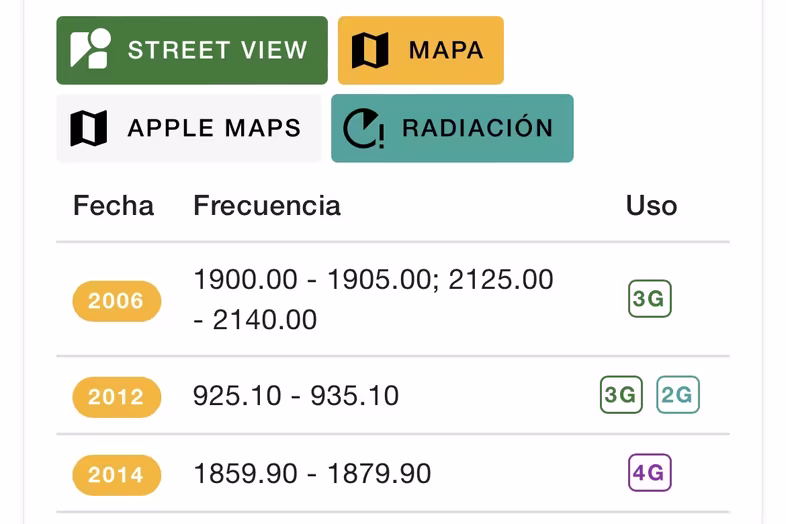Select the 2012 year badge
The width and height of the screenshot is (786, 524).
[x=117, y=397]
